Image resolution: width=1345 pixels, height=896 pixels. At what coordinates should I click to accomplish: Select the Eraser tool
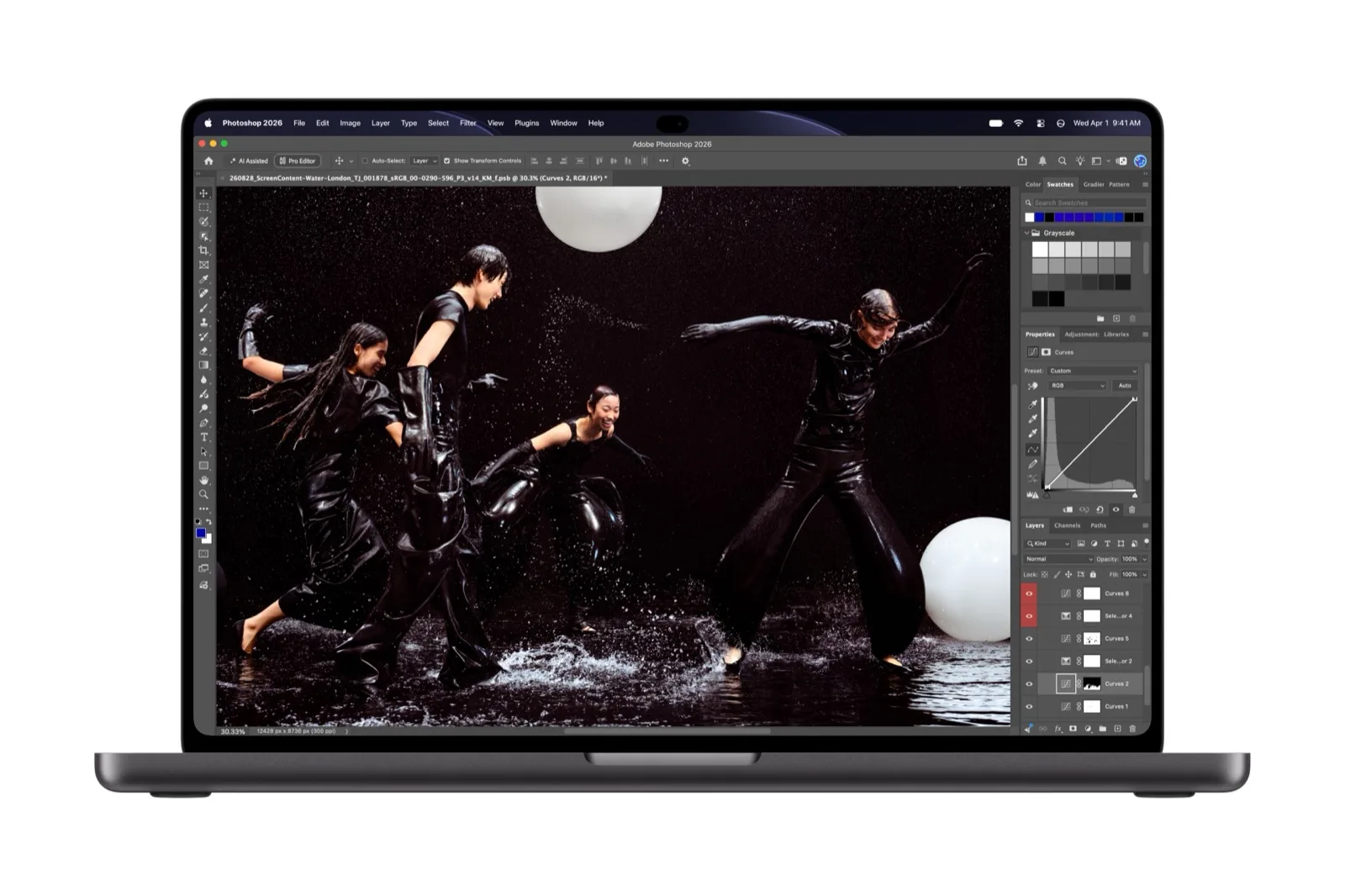coord(203,350)
